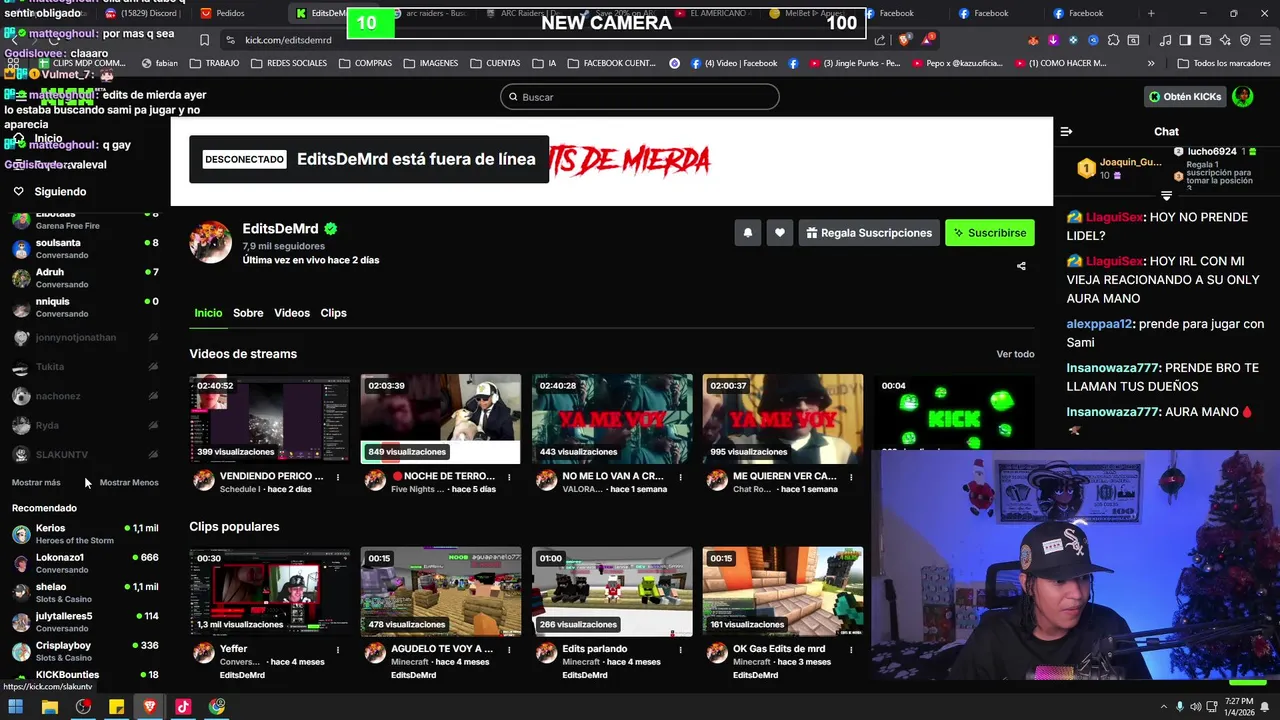Click the magnifier icon in the Buscar box
Viewport: 1280px width, 720px height.
click(x=513, y=97)
